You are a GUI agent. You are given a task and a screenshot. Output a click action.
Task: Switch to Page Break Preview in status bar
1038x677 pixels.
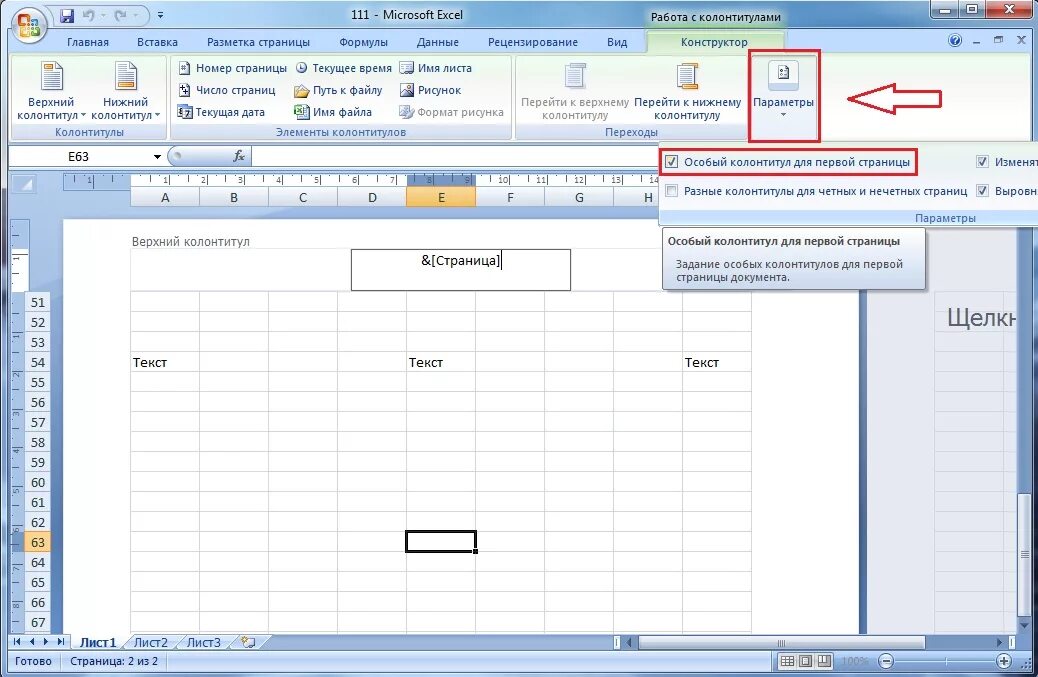point(824,661)
